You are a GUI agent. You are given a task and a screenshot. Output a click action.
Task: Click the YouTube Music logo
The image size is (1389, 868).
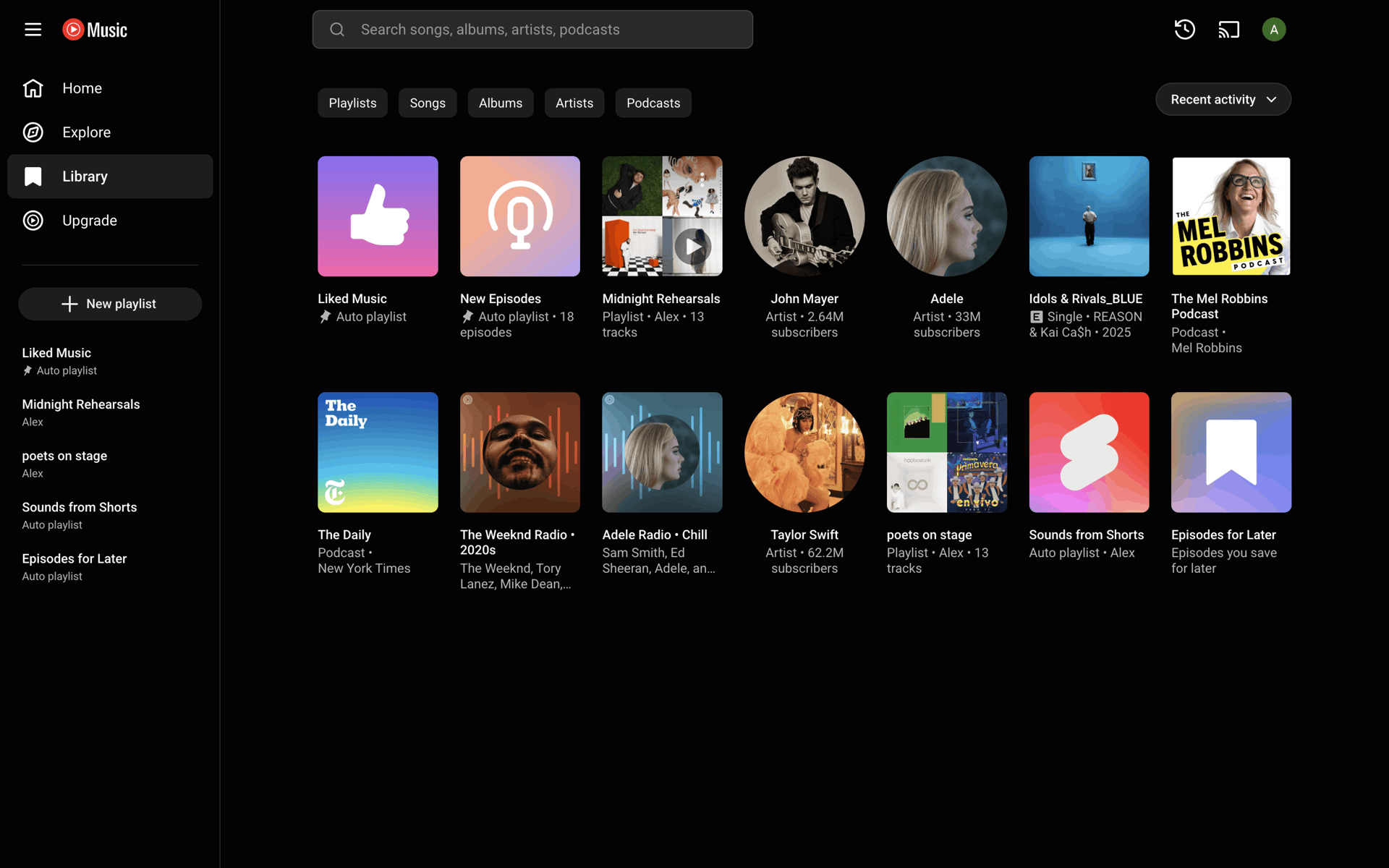coord(95,30)
